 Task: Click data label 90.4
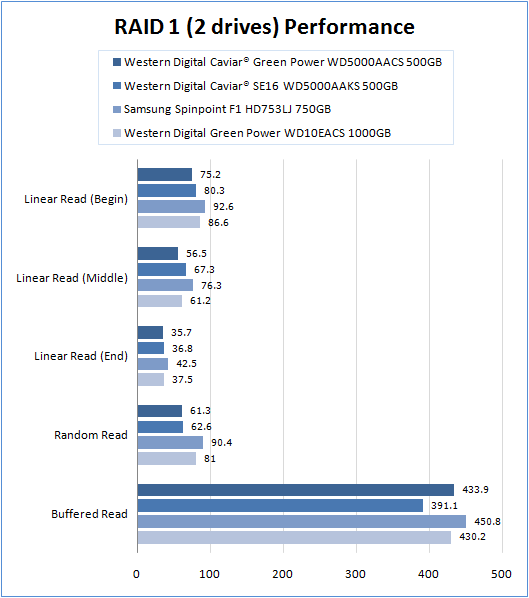[222, 443]
